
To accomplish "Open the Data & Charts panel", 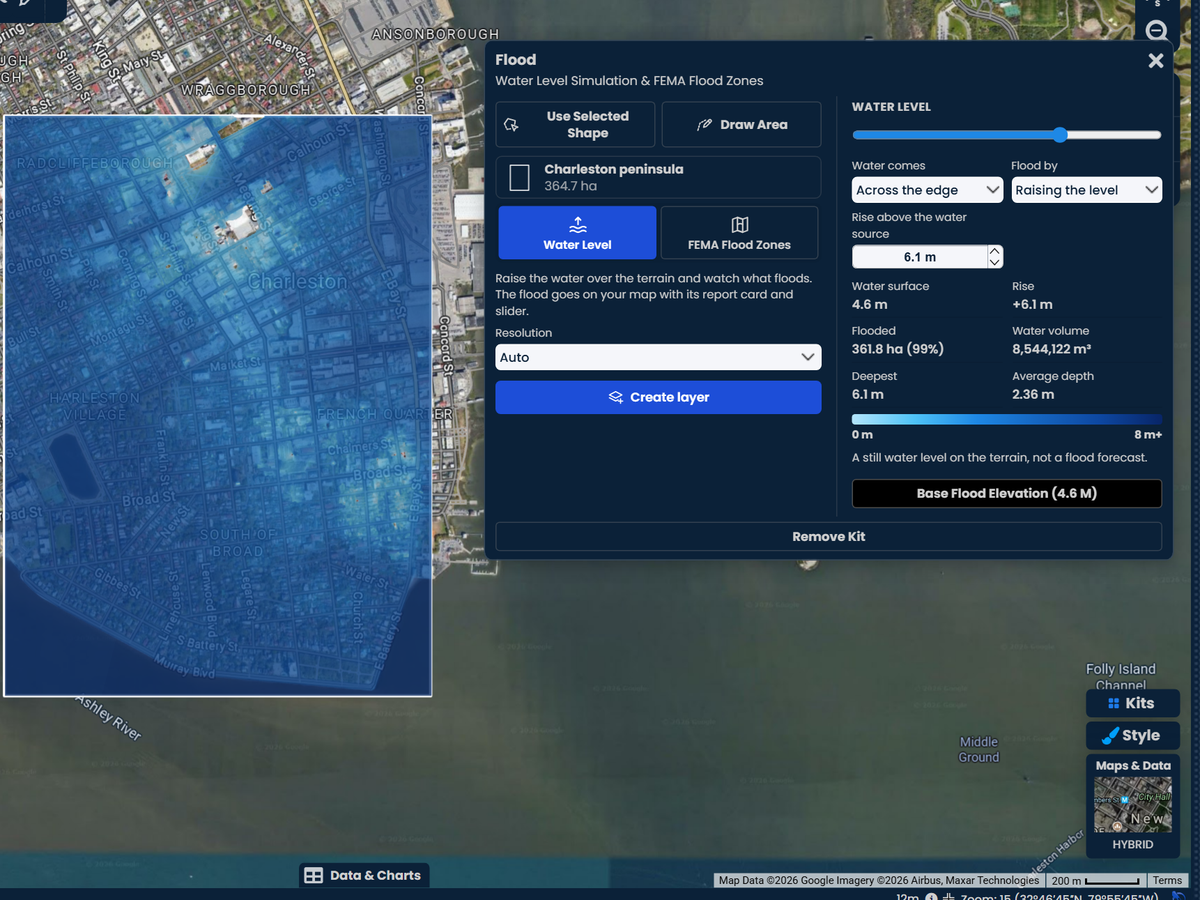I will pos(364,875).
